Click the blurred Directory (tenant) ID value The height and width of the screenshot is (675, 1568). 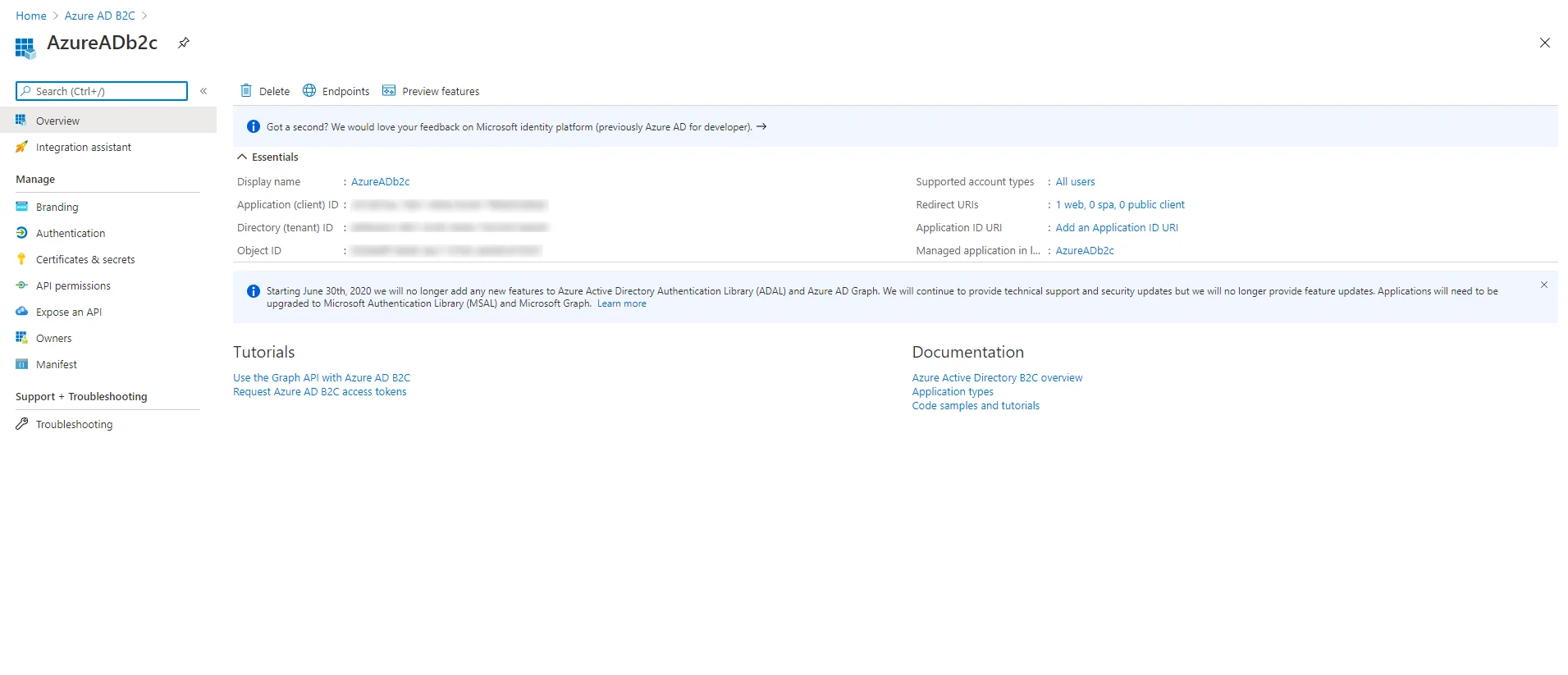click(450, 228)
